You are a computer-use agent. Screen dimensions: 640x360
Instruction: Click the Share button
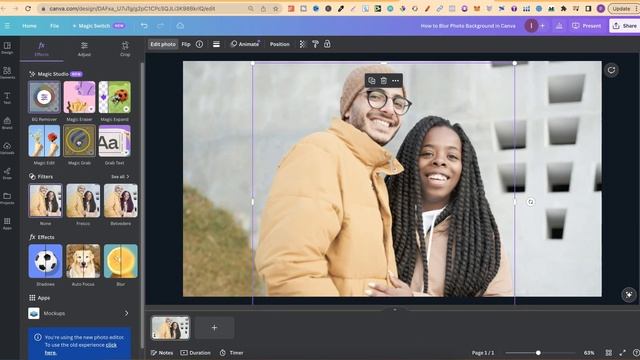click(x=625, y=26)
